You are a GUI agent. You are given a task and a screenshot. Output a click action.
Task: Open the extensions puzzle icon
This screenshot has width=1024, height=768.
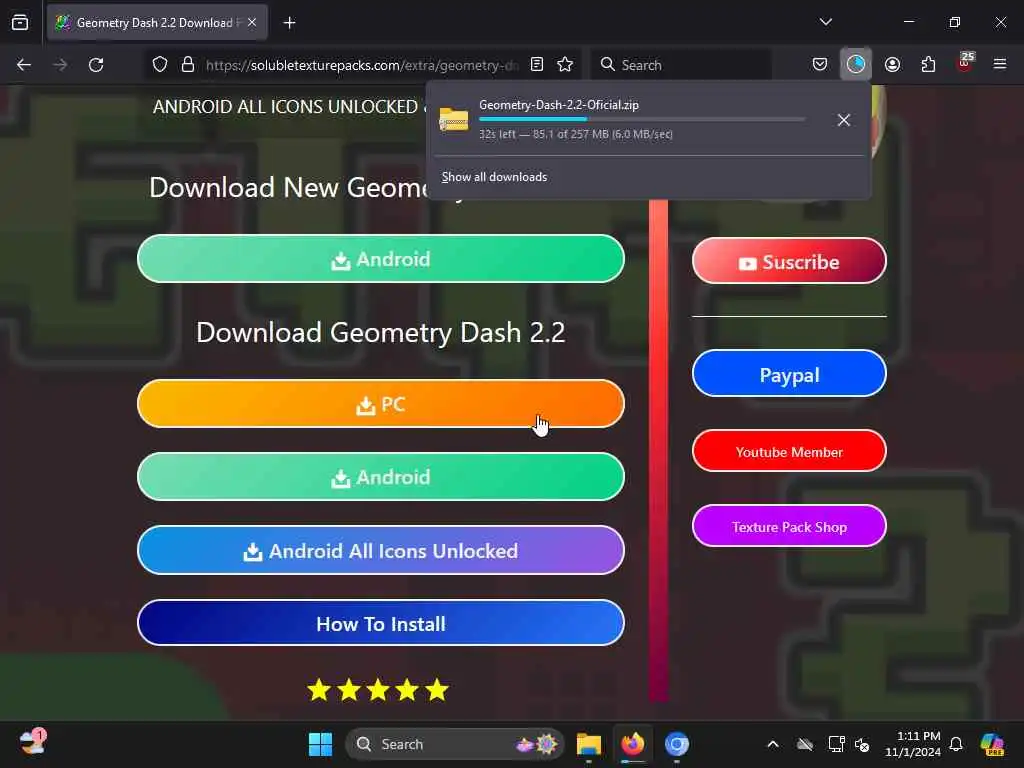tap(928, 64)
